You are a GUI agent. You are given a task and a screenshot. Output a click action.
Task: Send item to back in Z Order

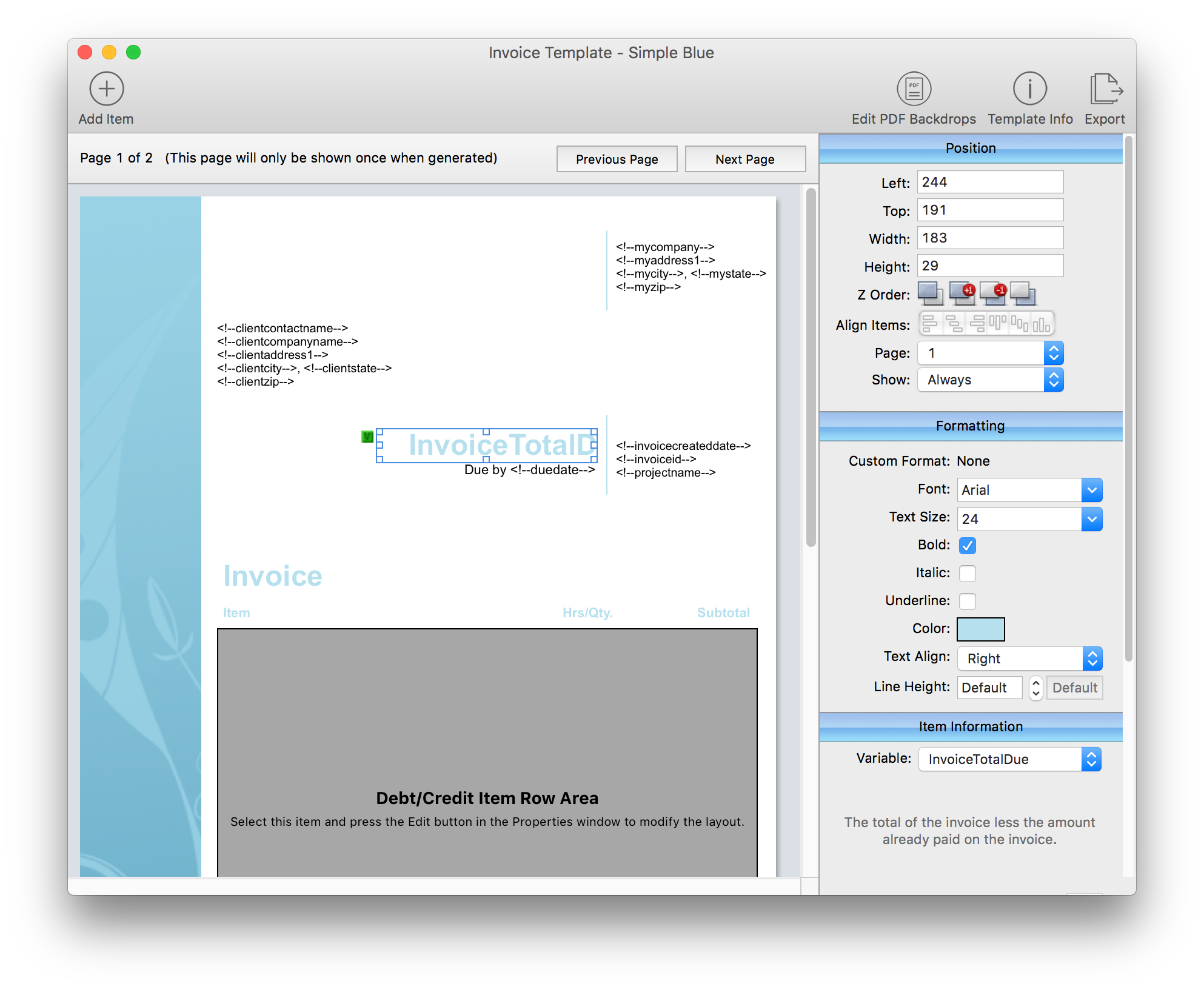pyautogui.click(x=1023, y=294)
